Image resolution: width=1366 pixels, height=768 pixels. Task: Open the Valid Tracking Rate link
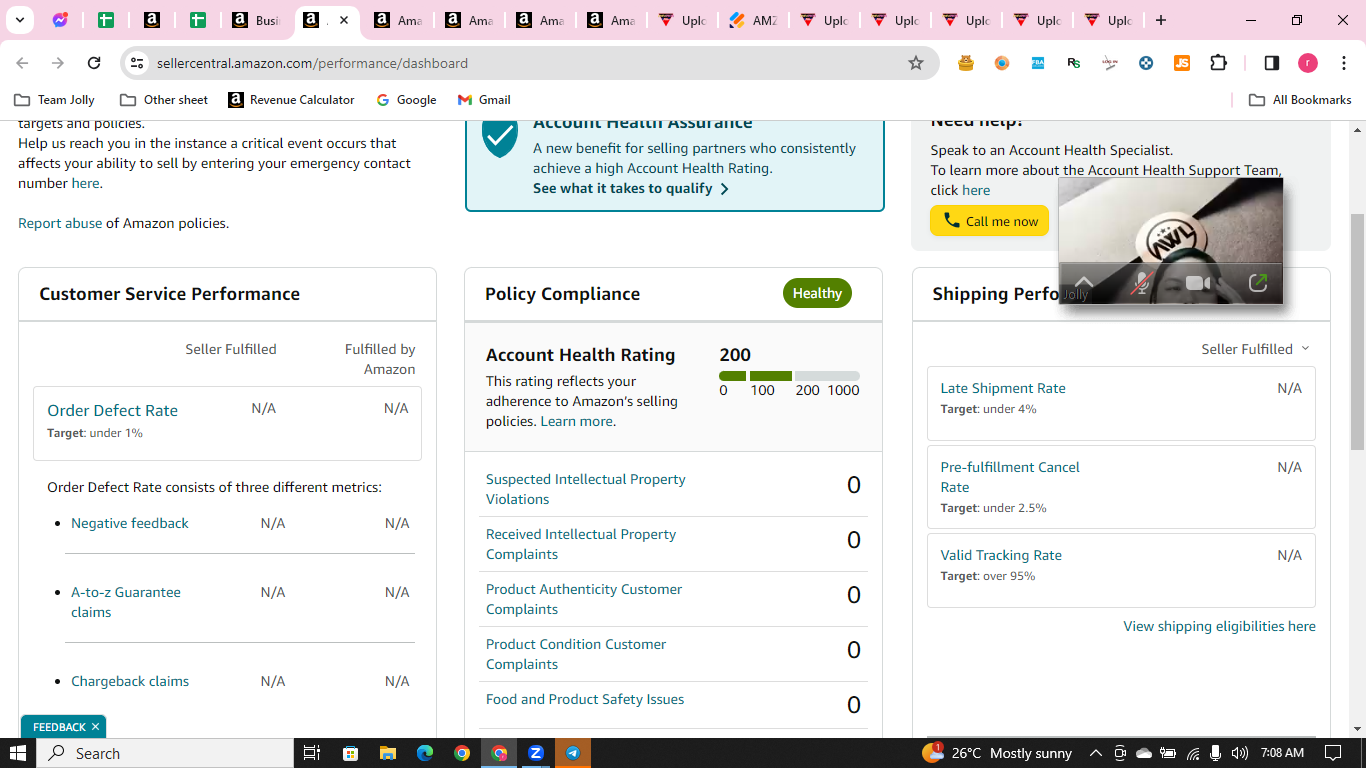click(x=1001, y=555)
